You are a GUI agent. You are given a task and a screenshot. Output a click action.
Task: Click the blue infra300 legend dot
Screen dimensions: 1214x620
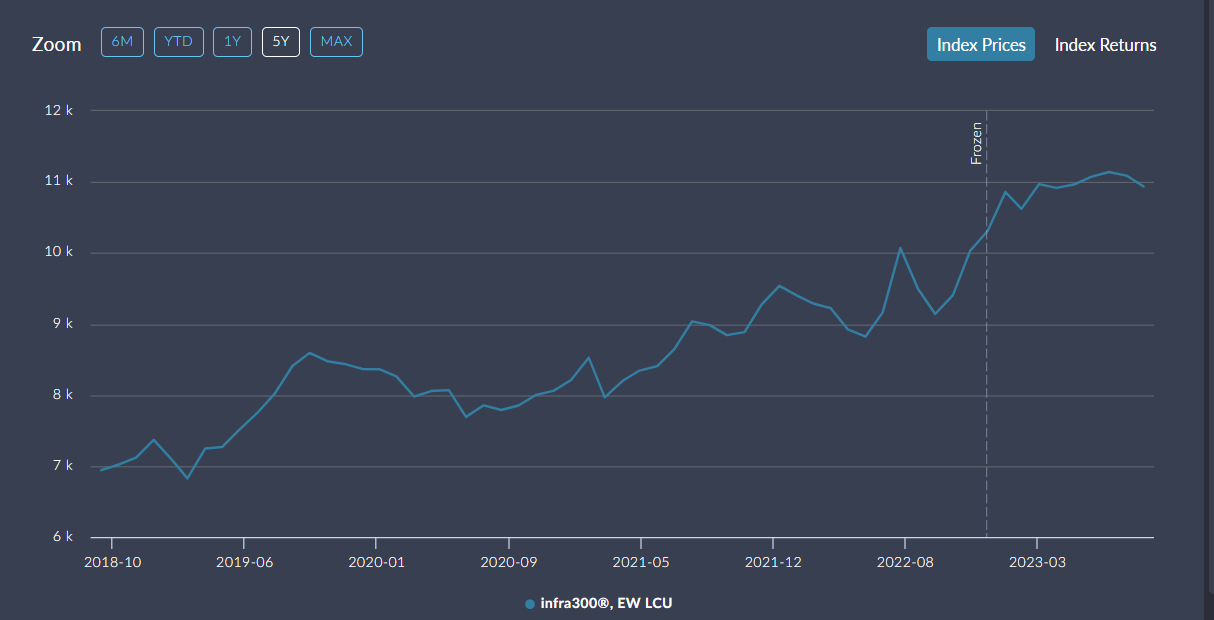[530, 604]
